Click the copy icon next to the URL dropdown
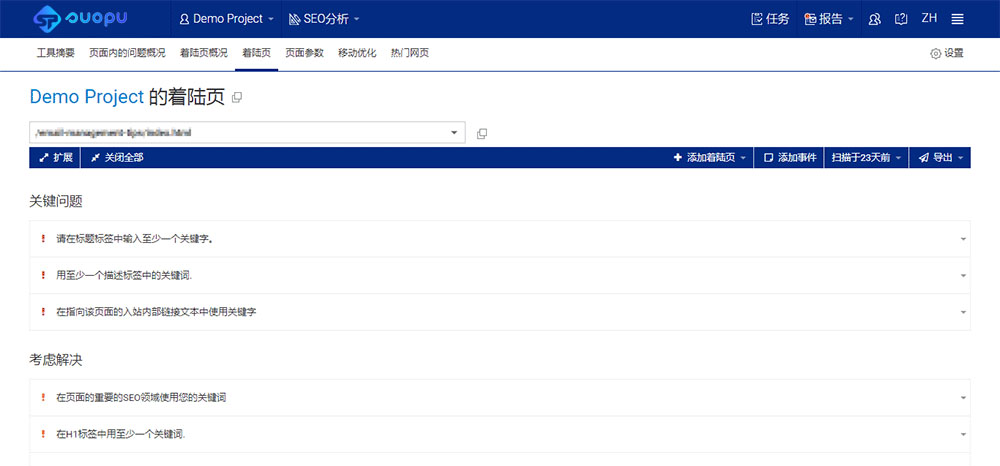The height and width of the screenshot is (466, 1000). click(482, 133)
